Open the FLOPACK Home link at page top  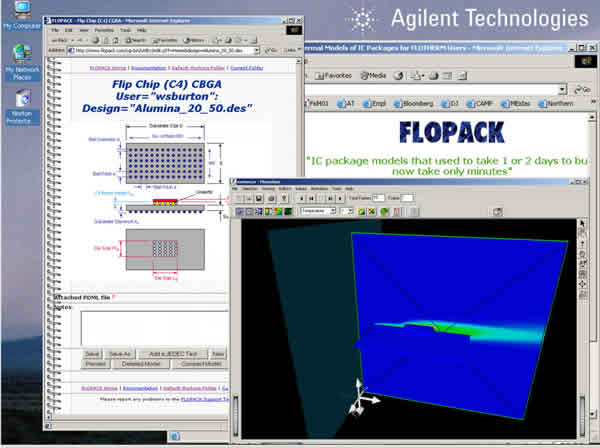pyautogui.click(x=108, y=68)
